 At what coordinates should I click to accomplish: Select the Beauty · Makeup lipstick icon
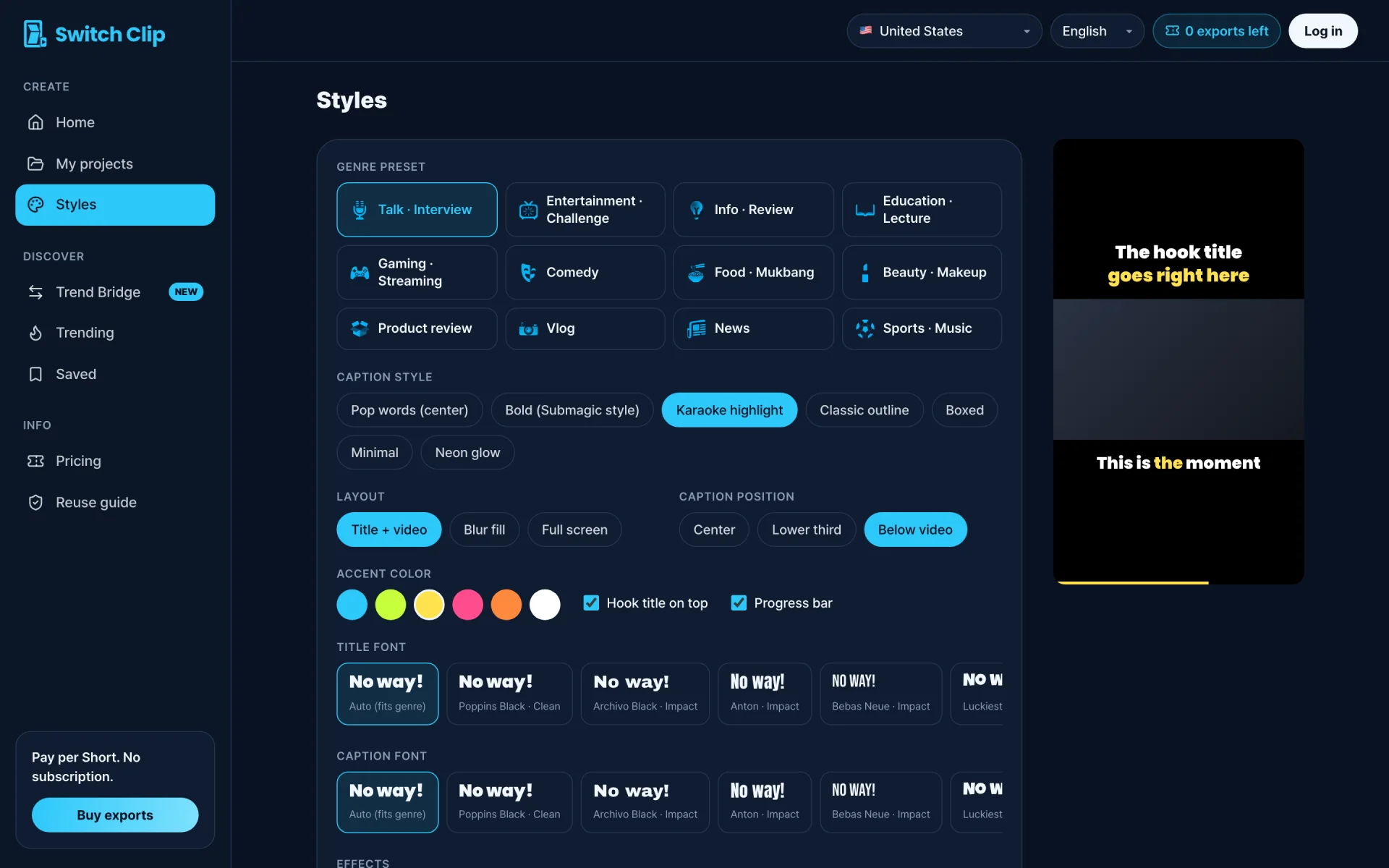[865, 273]
